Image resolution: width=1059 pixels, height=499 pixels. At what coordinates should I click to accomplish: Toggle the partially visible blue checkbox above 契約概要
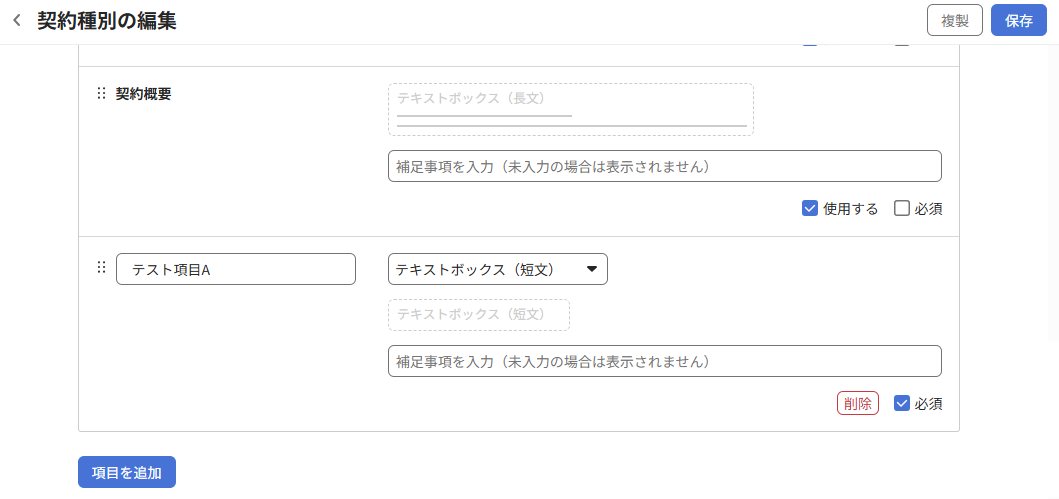[x=810, y=43]
